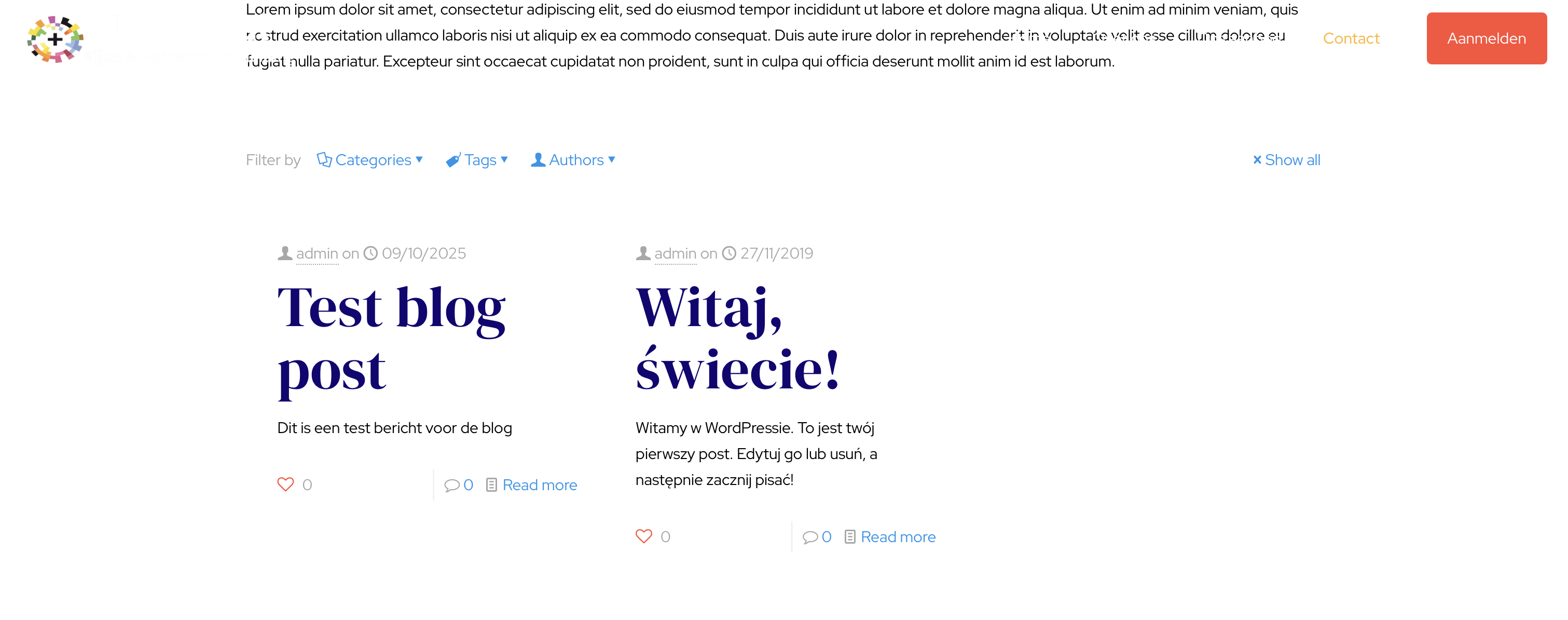Screen dimensions: 1568x620
Task: Click the Categories filter folder icon
Action: [x=324, y=159]
